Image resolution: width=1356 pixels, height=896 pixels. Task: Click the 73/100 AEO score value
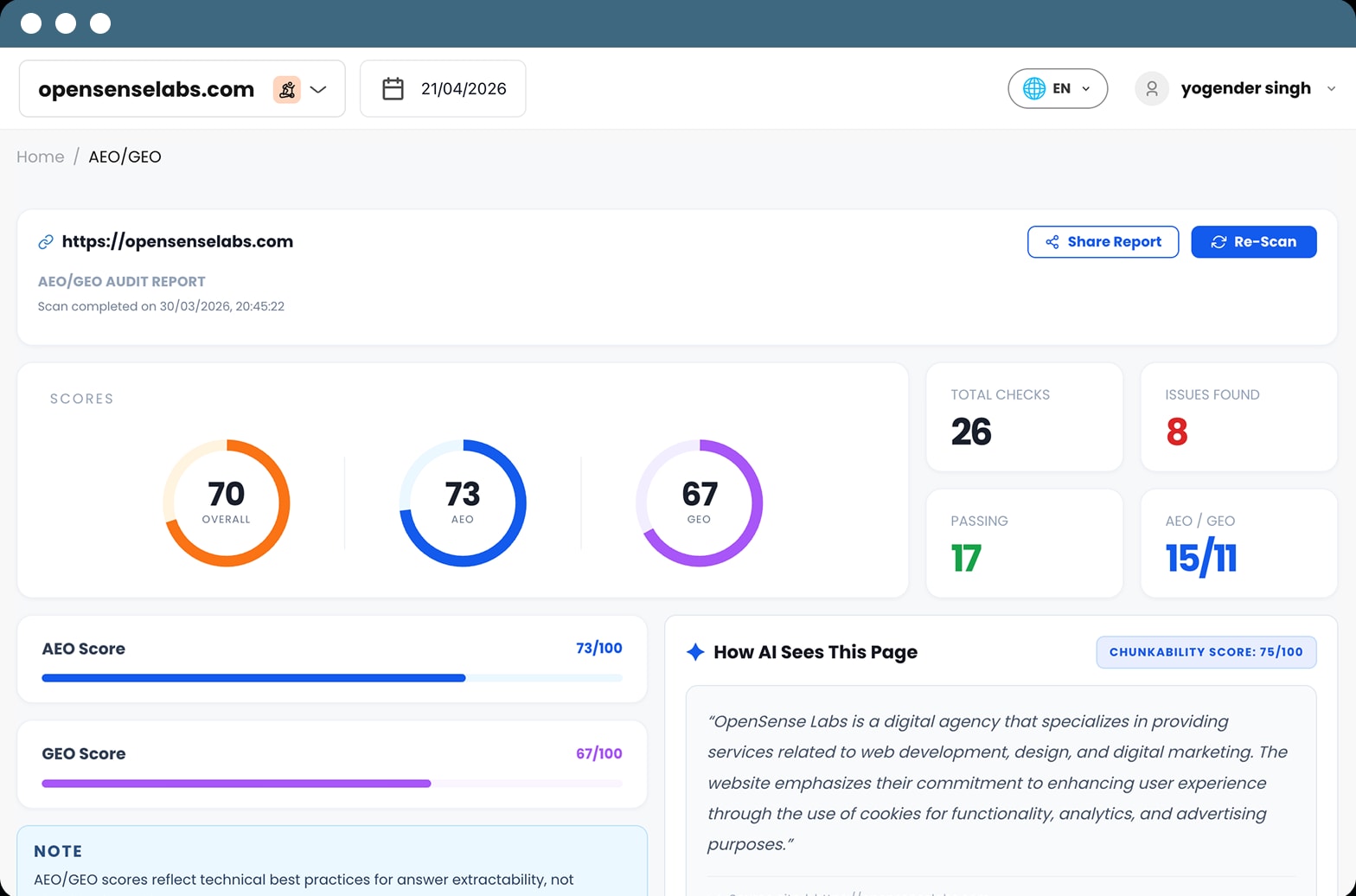(599, 648)
